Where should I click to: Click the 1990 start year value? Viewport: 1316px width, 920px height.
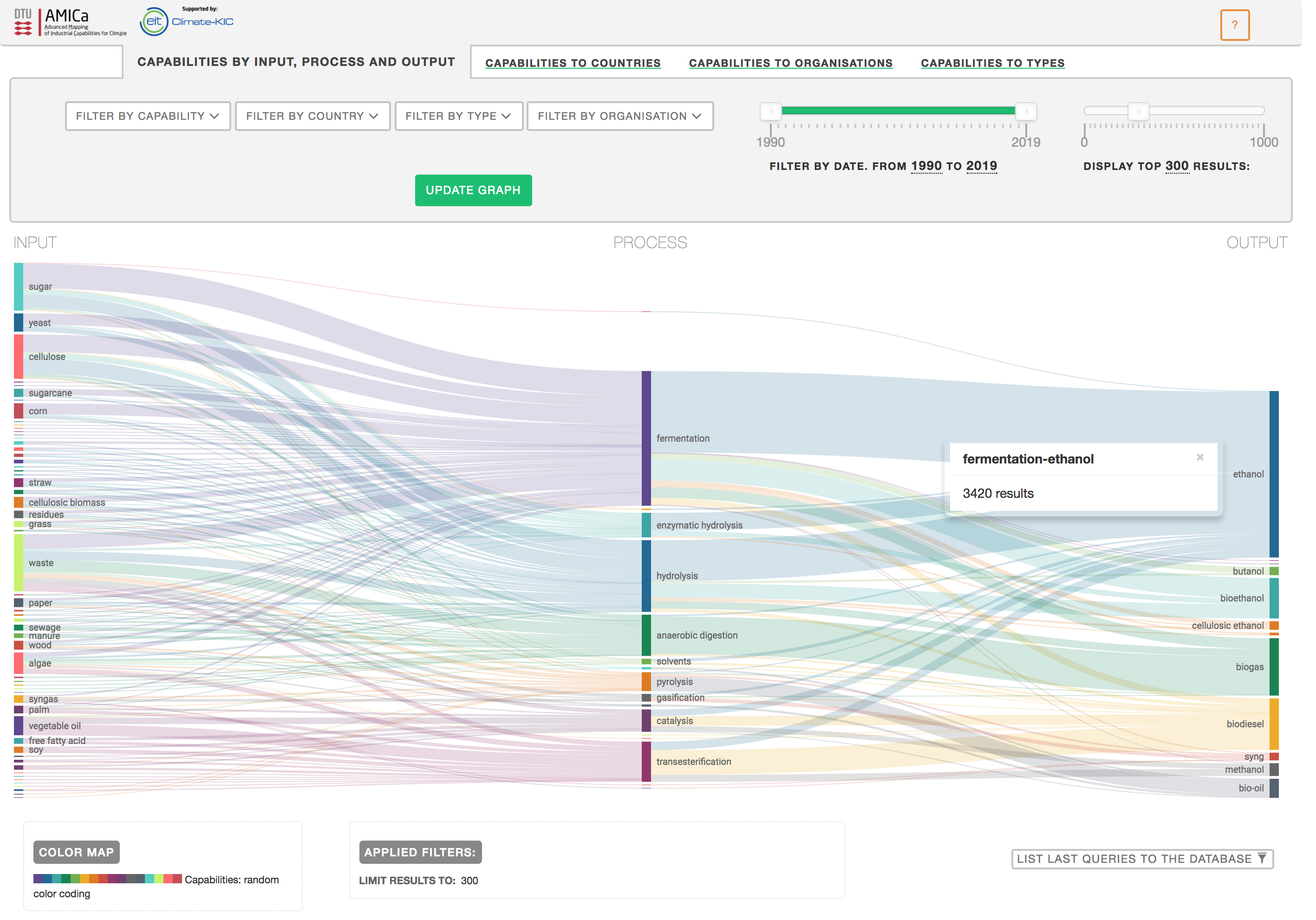936,167
